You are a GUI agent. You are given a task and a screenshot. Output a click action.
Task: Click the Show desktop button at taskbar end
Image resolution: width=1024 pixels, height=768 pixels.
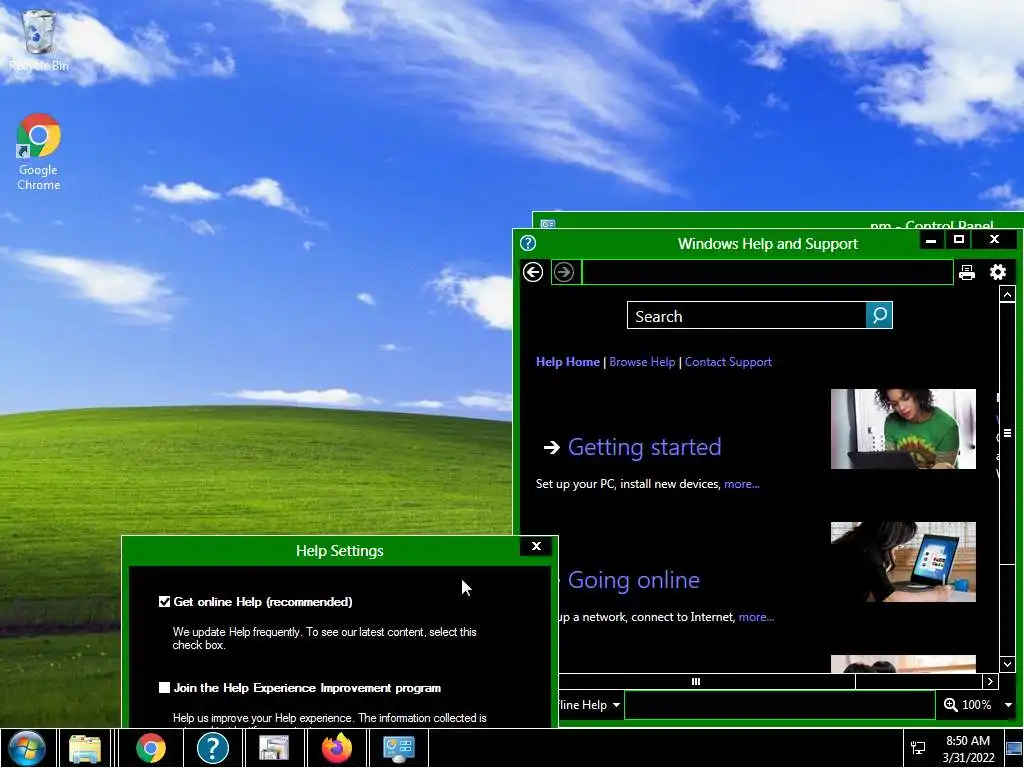tap(1014, 748)
